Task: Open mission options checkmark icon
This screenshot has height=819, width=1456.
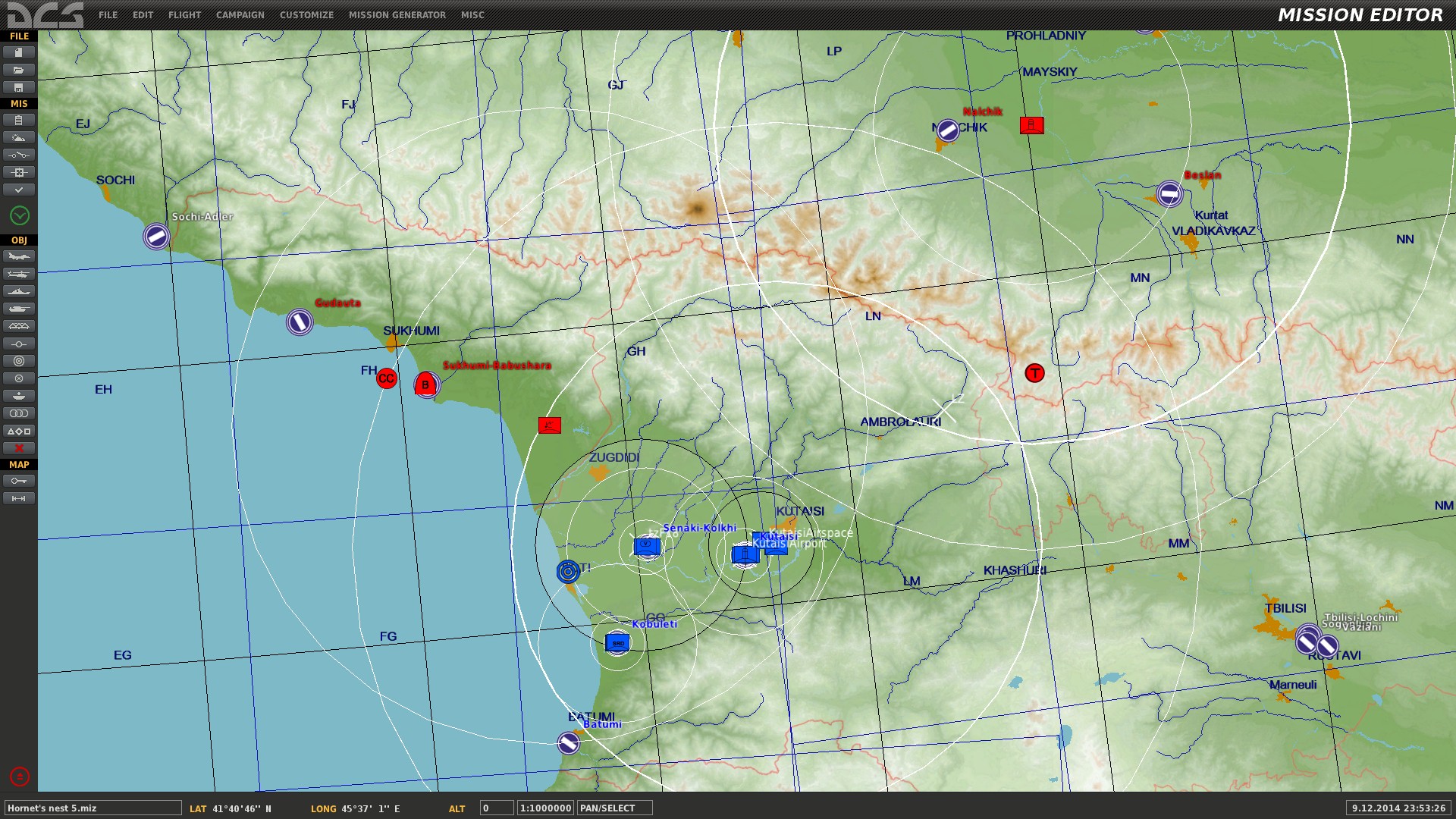Action: 19,190
